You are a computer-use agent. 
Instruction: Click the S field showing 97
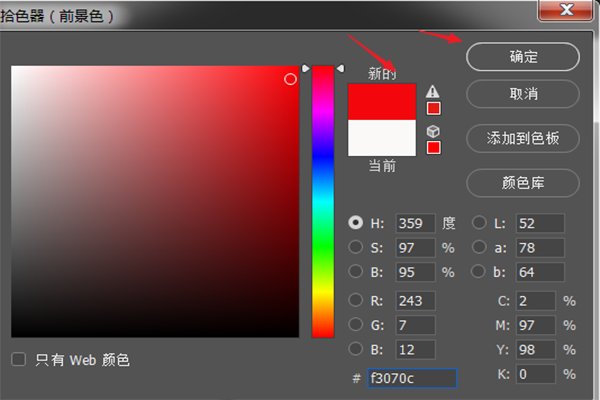click(x=415, y=248)
